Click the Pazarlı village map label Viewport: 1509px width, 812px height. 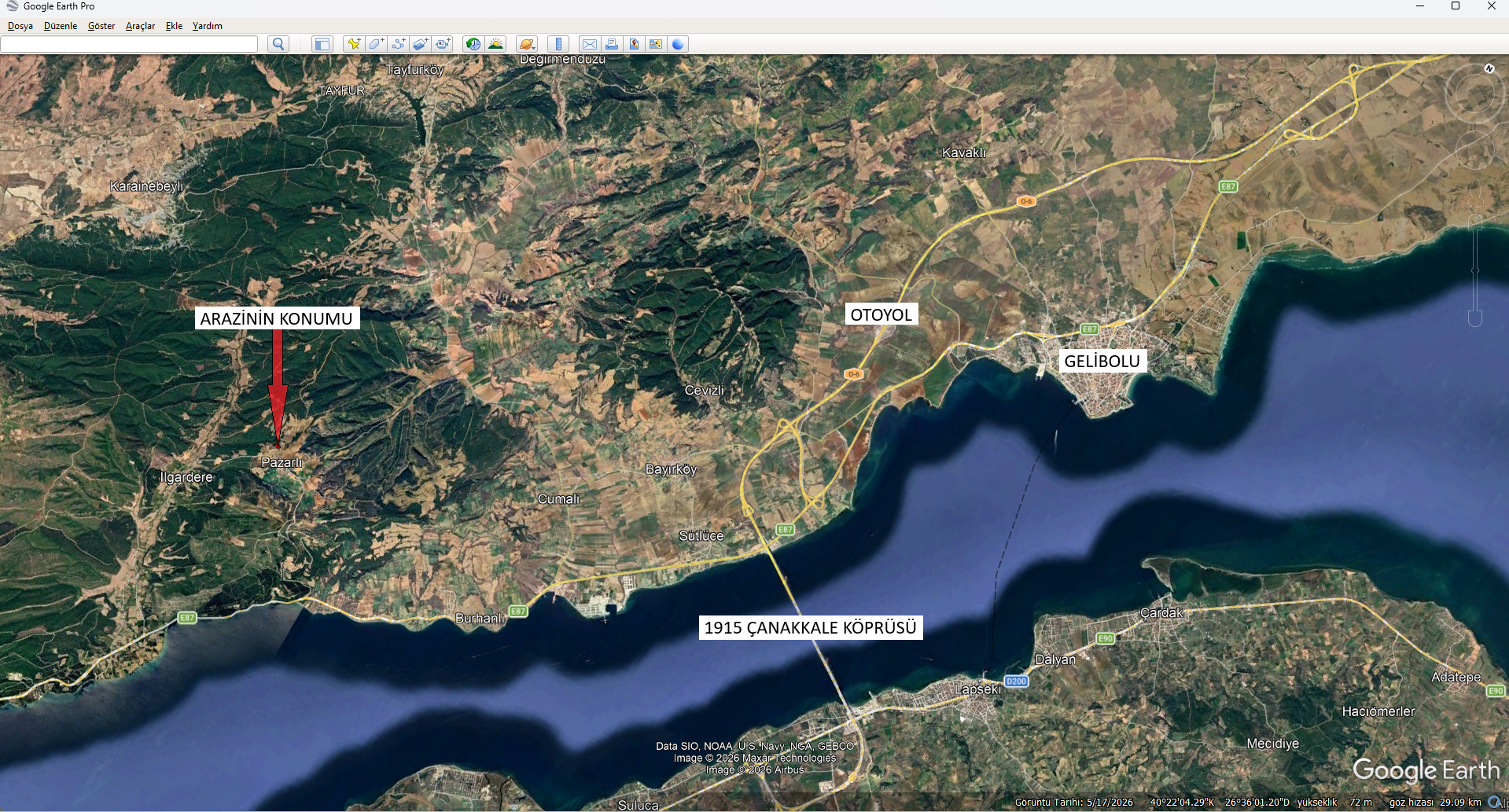[x=282, y=462]
